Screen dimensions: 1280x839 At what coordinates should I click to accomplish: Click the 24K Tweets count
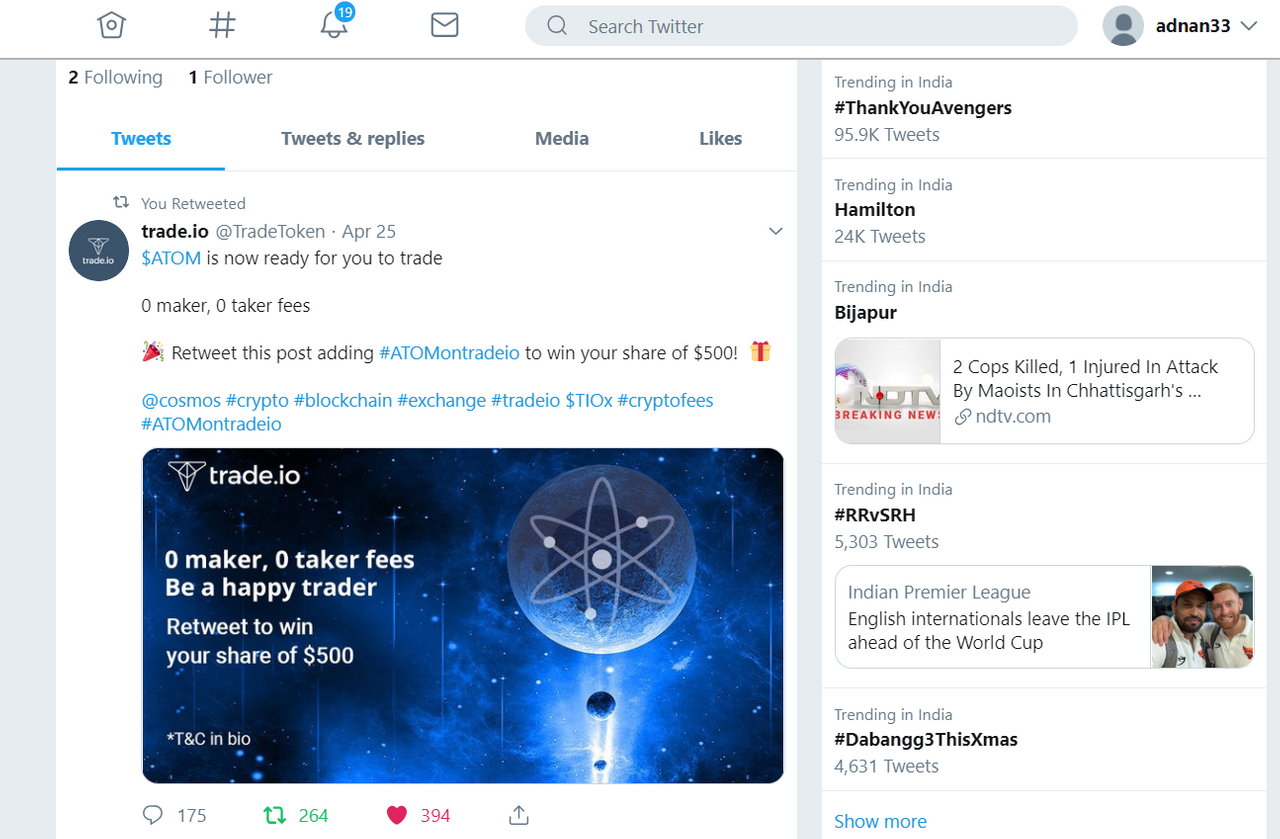(x=880, y=236)
